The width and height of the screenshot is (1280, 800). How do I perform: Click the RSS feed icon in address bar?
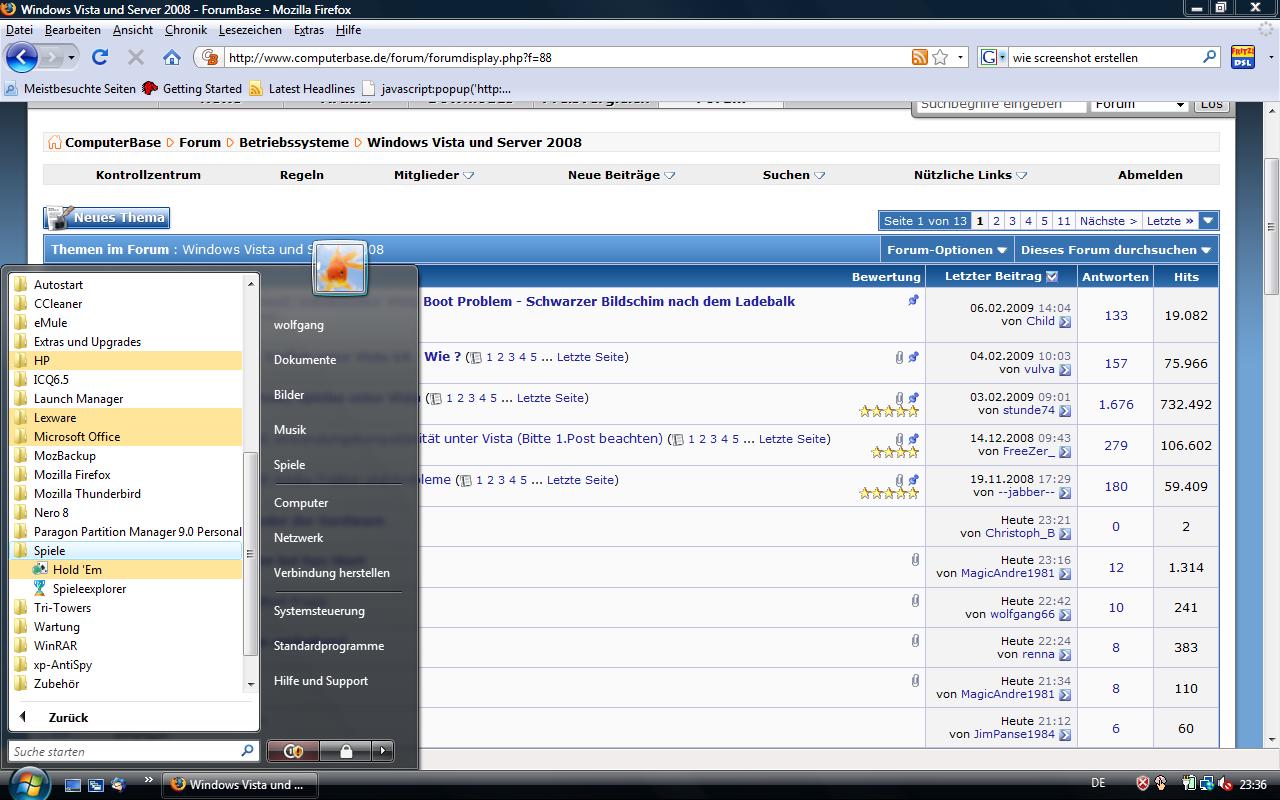tap(919, 58)
